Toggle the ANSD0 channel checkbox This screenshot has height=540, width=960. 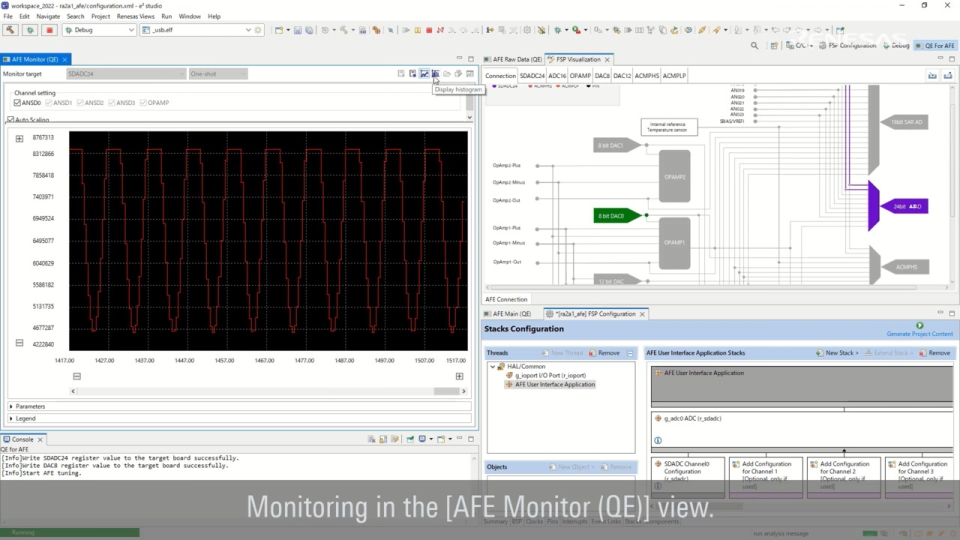[x=17, y=103]
